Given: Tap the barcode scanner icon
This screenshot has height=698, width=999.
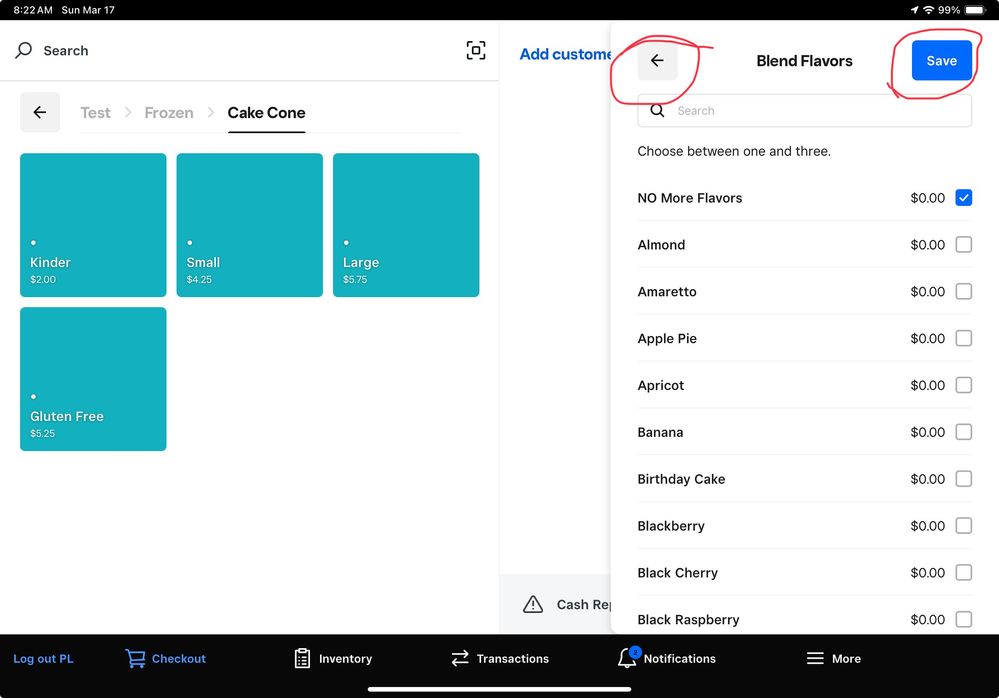Looking at the screenshot, I should coord(476,51).
